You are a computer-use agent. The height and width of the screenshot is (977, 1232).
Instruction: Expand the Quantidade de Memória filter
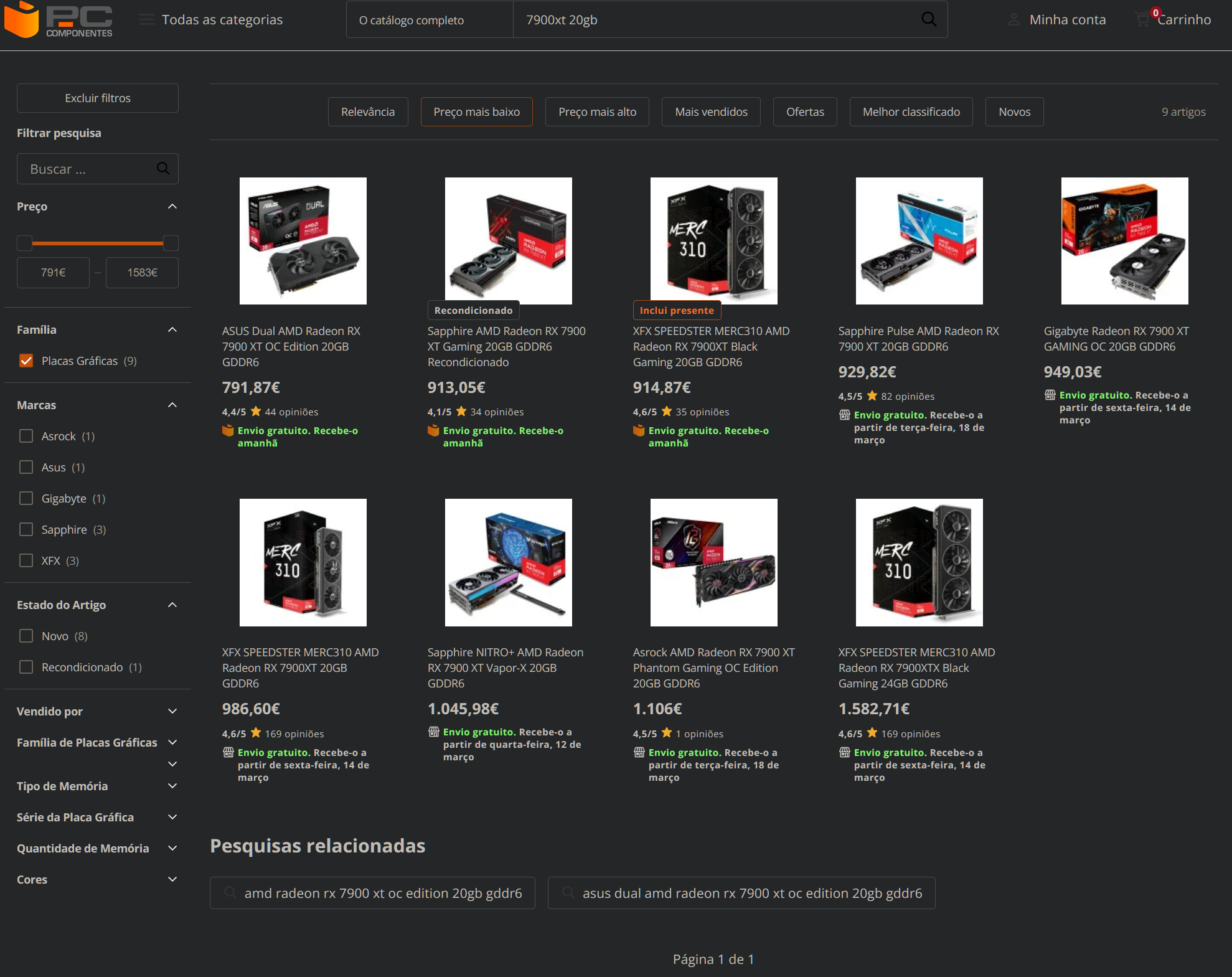[172, 848]
